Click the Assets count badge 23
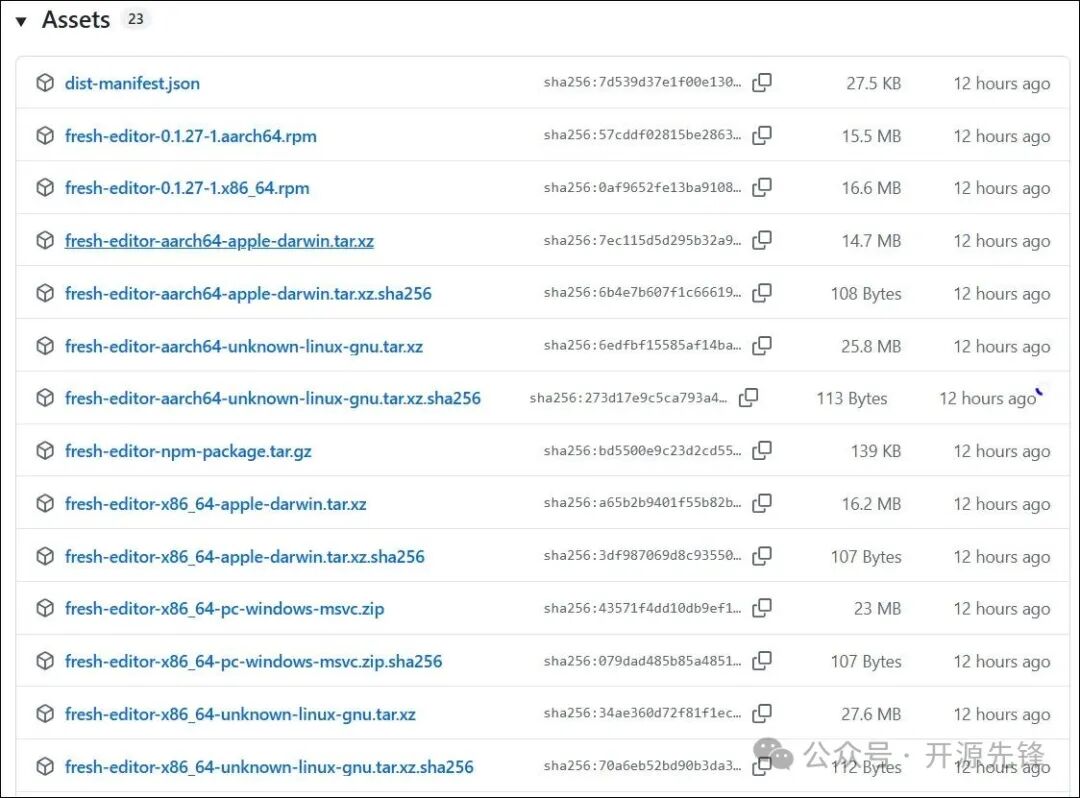The image size is (1080, 798). pos(136,19)
